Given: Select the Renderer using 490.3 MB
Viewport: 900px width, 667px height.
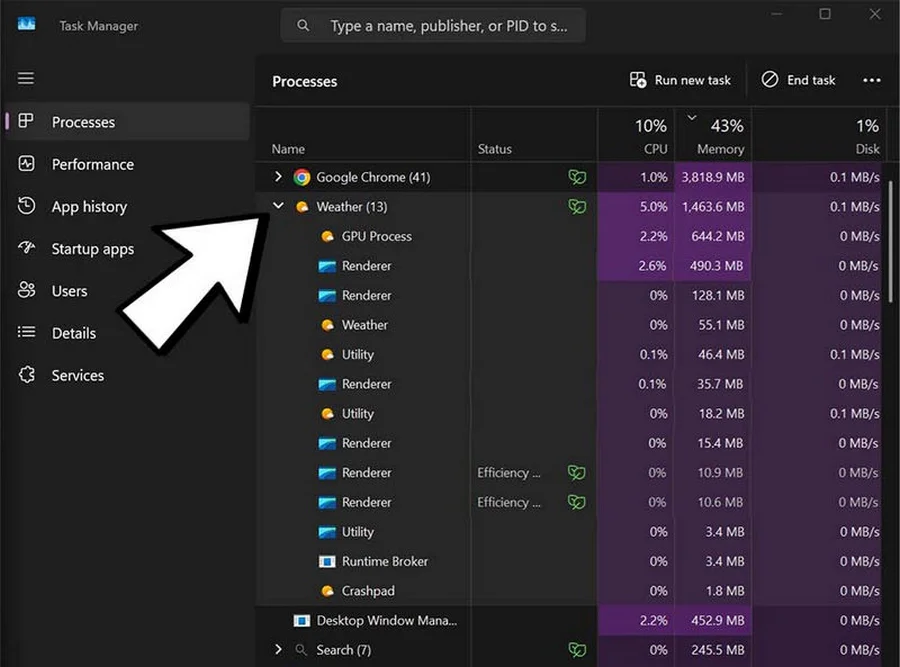Looking at the screenshot, I should point(568,266).
